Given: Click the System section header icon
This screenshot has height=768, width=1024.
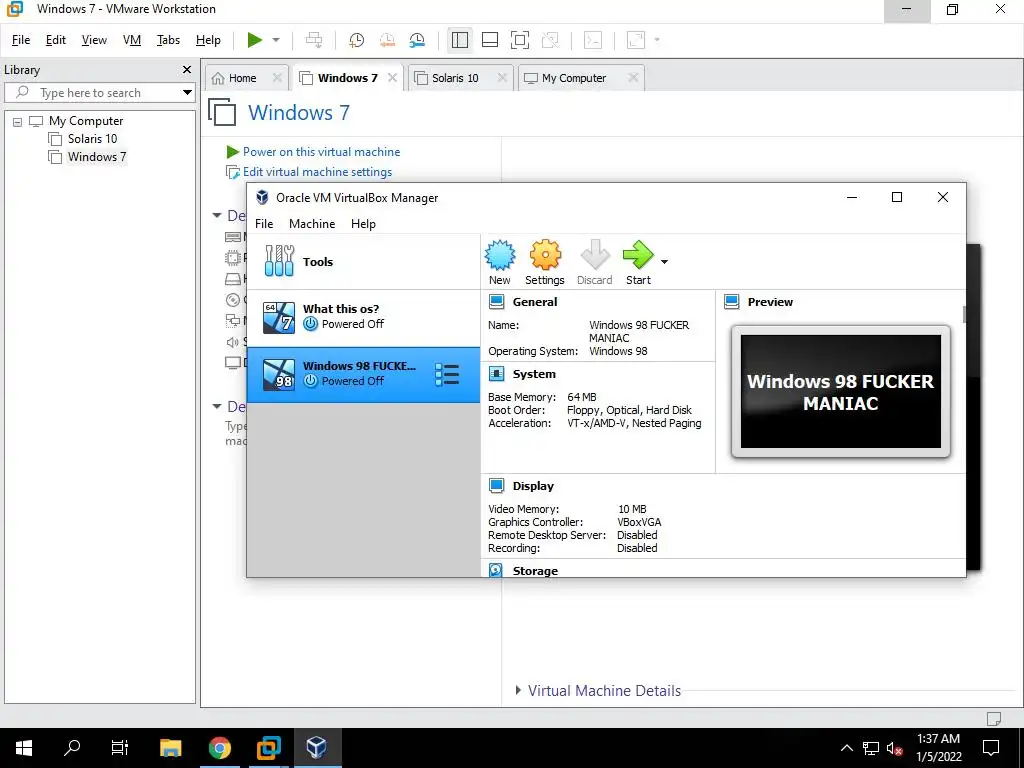Looking at the screenshot, I should click(x=496, y=374).
